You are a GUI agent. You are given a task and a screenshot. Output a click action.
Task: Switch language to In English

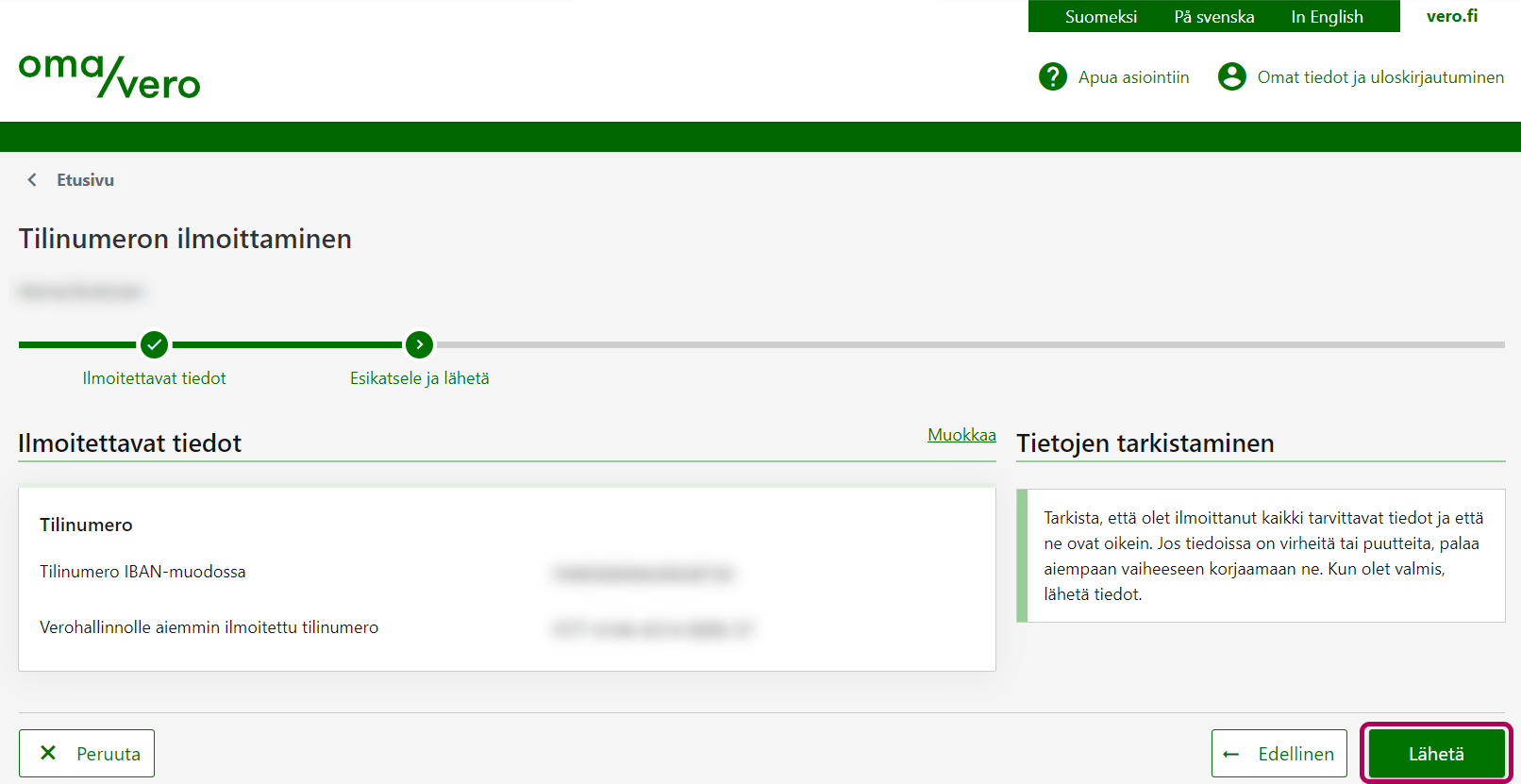click(x=1327, y=17)
